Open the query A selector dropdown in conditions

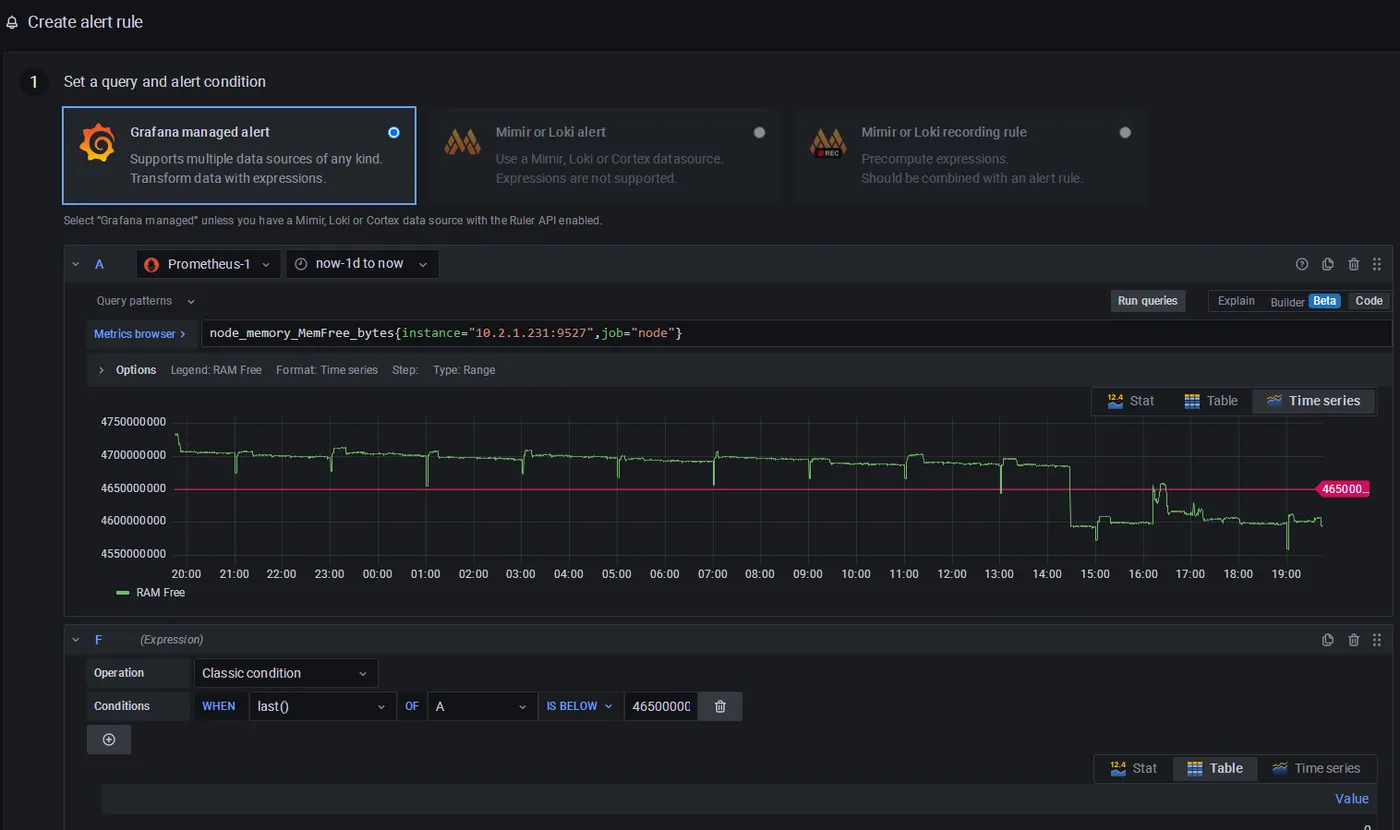[482, 706]
